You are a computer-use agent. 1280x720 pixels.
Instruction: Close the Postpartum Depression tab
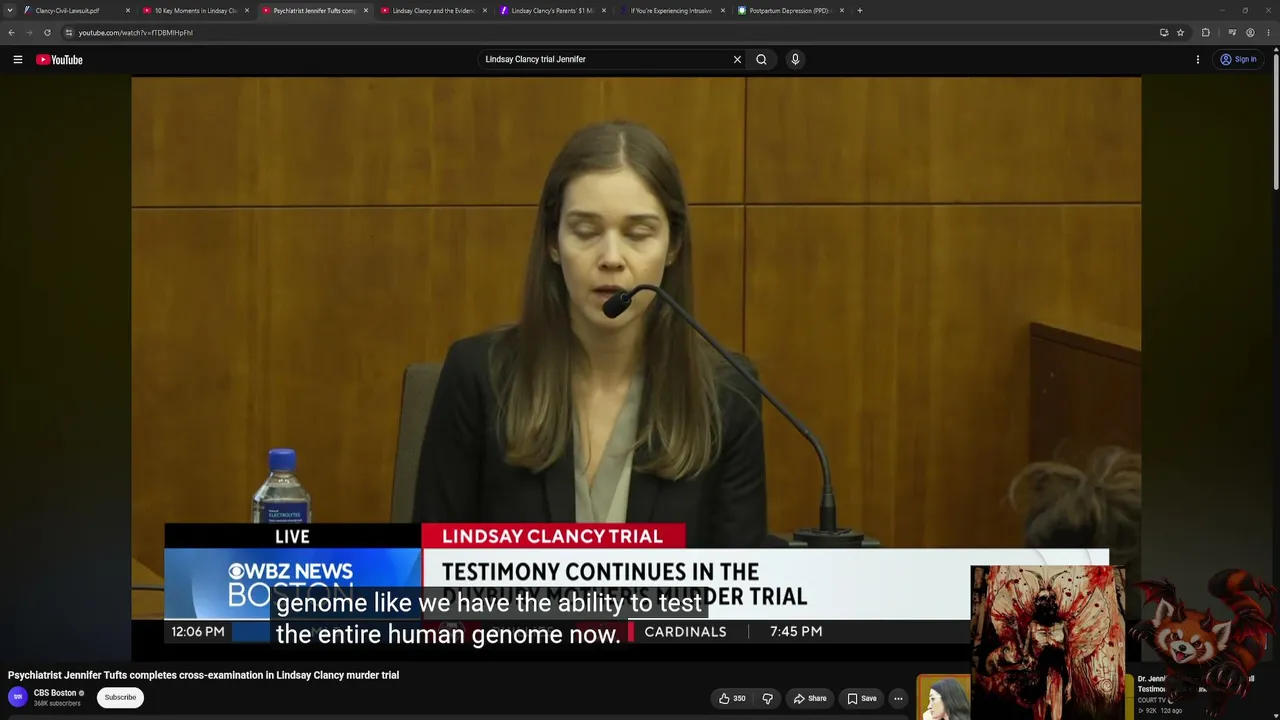coord(842,11)
